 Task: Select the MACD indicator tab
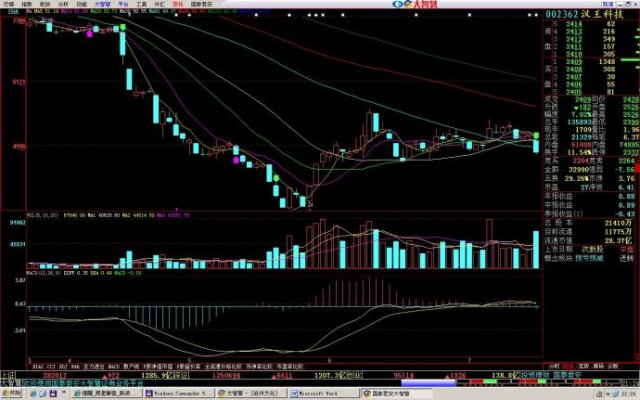coord(113,367)
